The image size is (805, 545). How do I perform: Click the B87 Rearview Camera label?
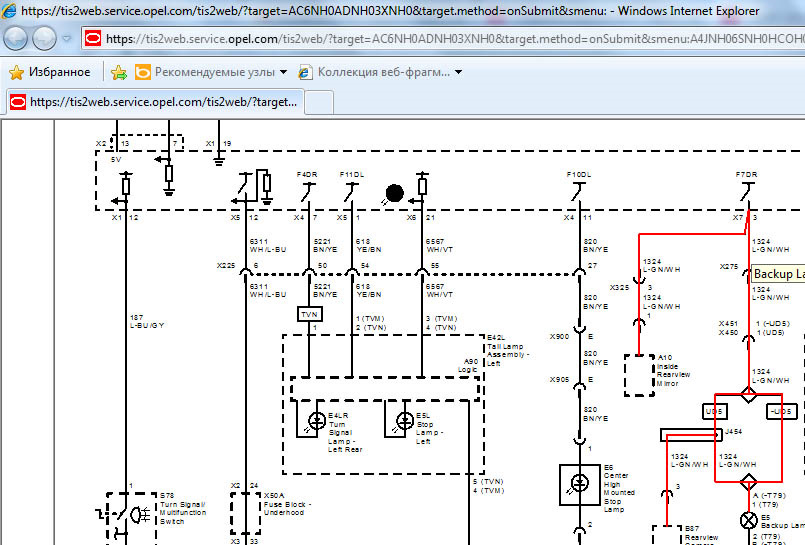pos(701,535)
